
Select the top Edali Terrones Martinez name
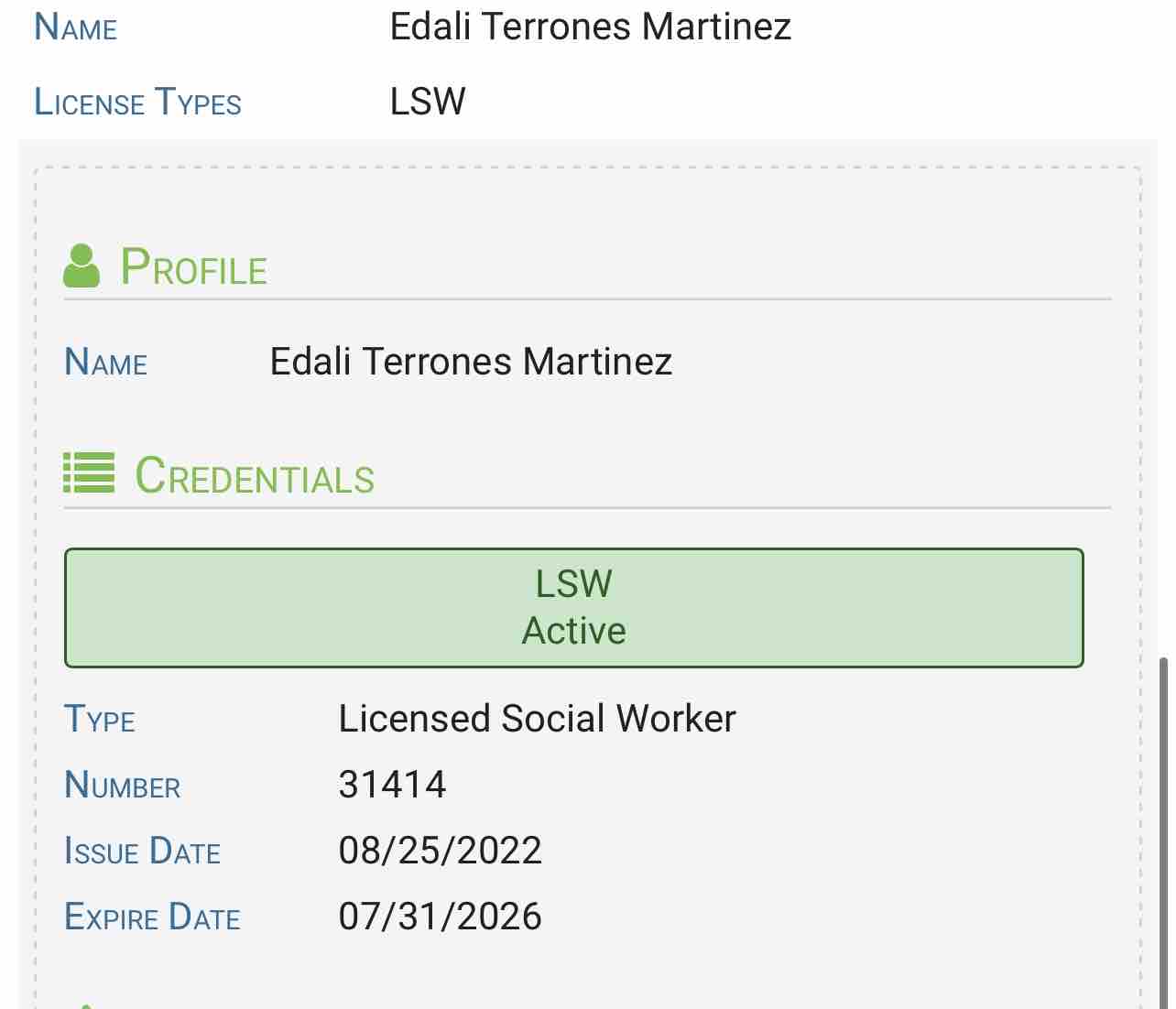pos(590,27)
